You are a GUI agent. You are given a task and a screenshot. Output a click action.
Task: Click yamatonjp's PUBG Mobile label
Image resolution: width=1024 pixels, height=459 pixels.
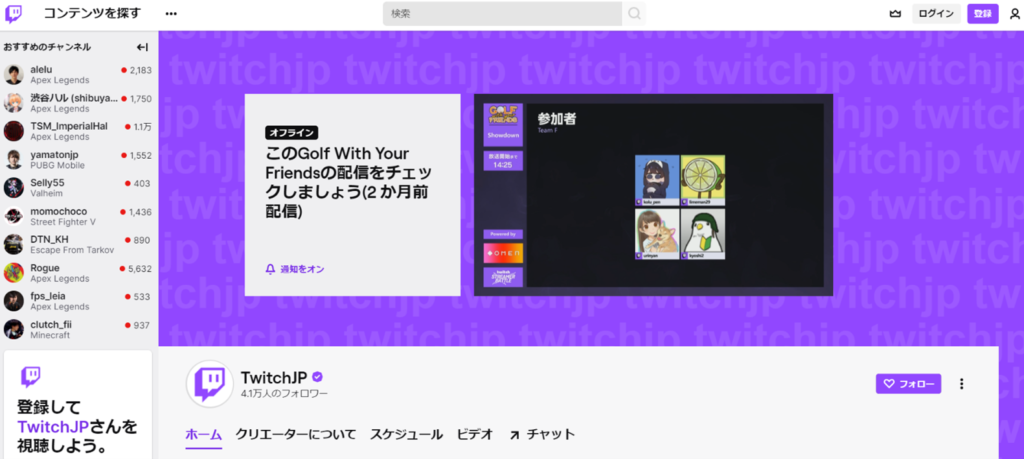(x=57, y=165)
